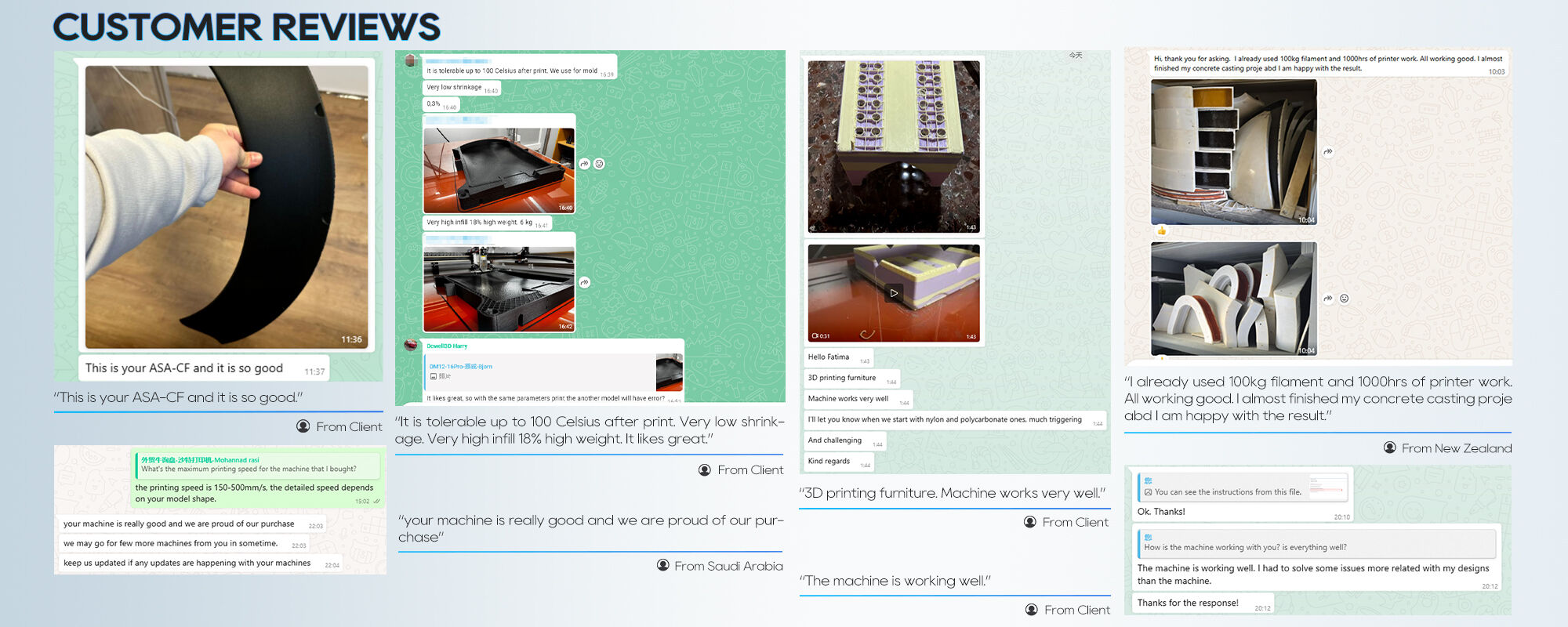Click forward icon beside black tray photo
The height and width of the screenshot is (627, 1568).
point(584,164)
